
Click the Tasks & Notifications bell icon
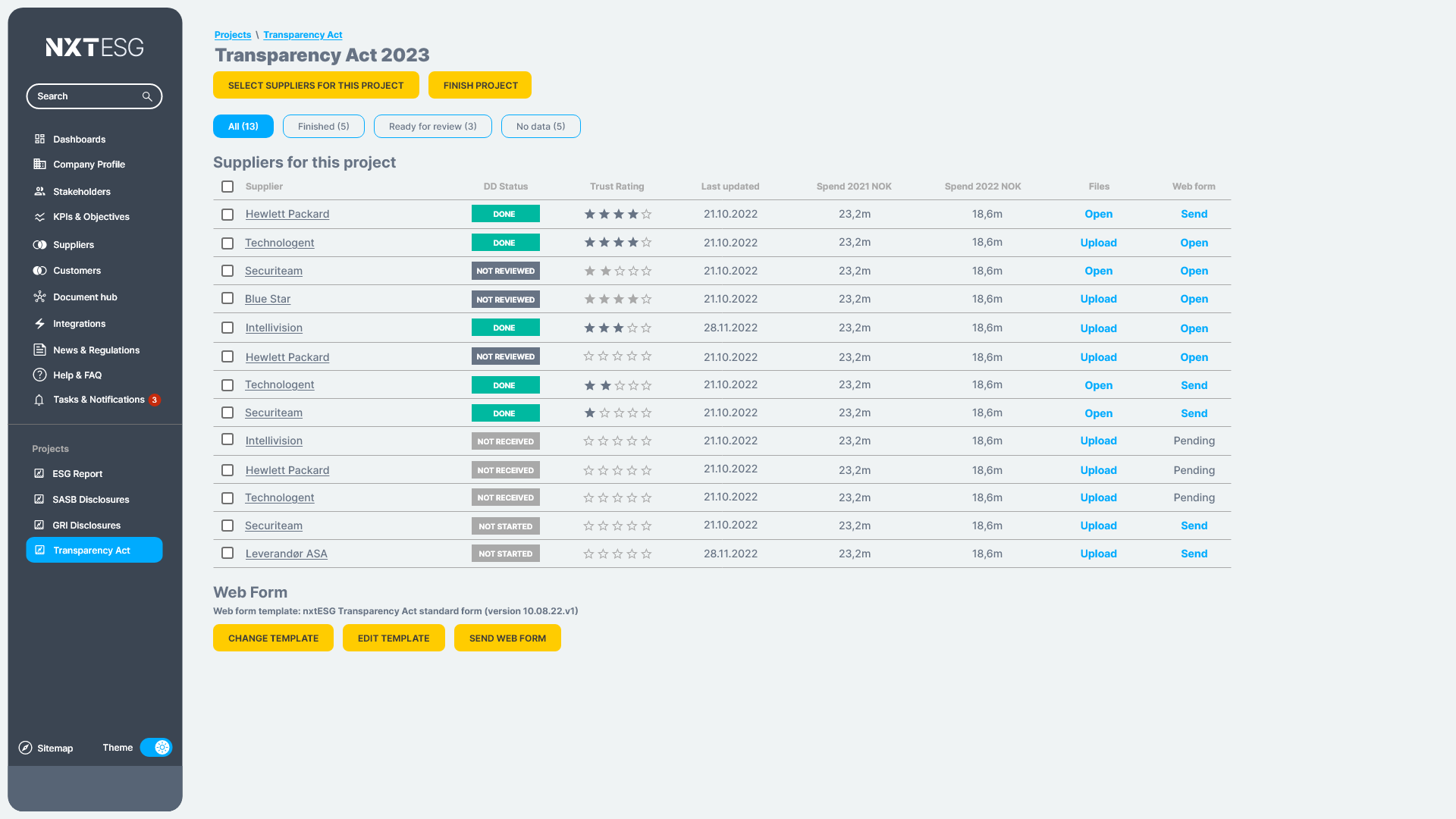coord(39,400)
